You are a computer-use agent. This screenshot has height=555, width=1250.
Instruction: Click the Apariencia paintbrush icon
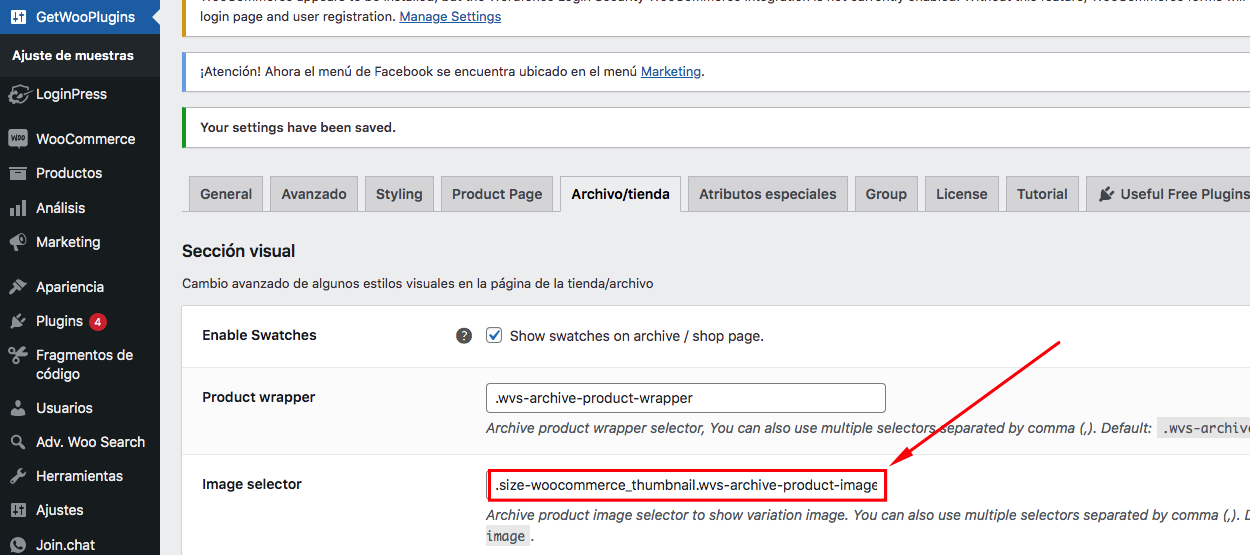18,287
